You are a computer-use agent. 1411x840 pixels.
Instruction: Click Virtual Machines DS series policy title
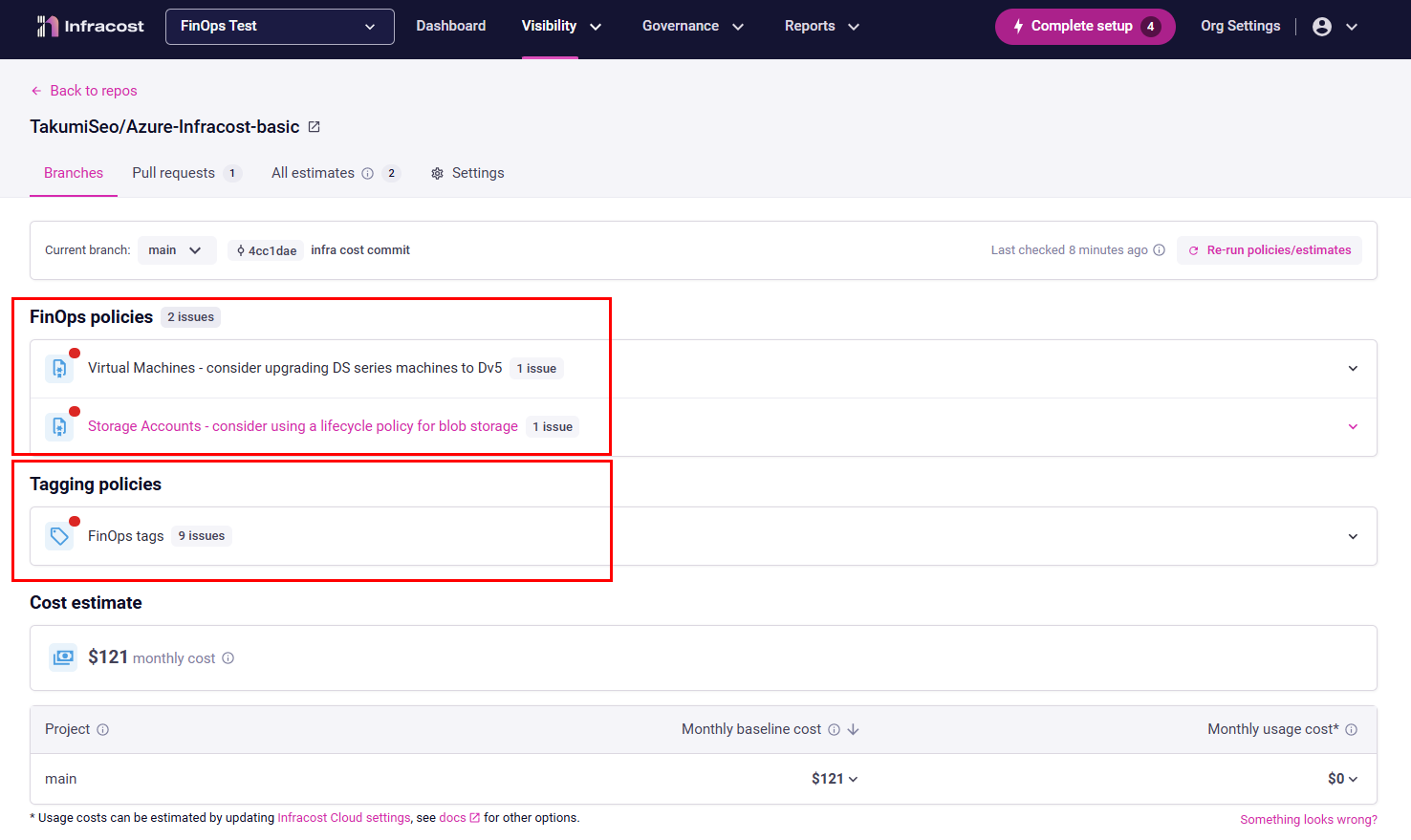tap(294, 368)
